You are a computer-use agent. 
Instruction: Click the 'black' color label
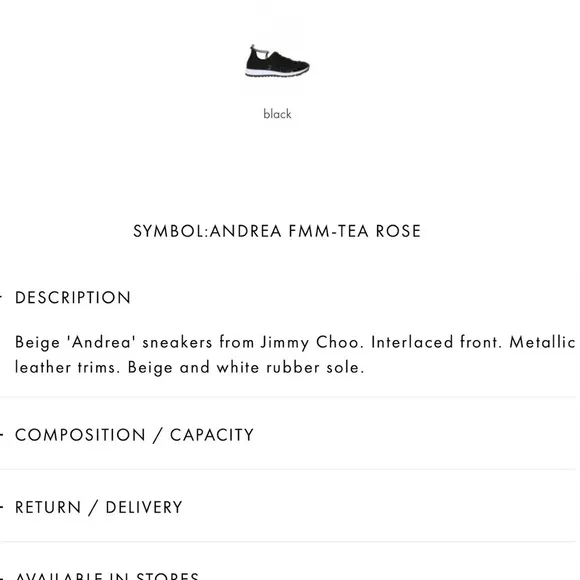tap(277, 114)
